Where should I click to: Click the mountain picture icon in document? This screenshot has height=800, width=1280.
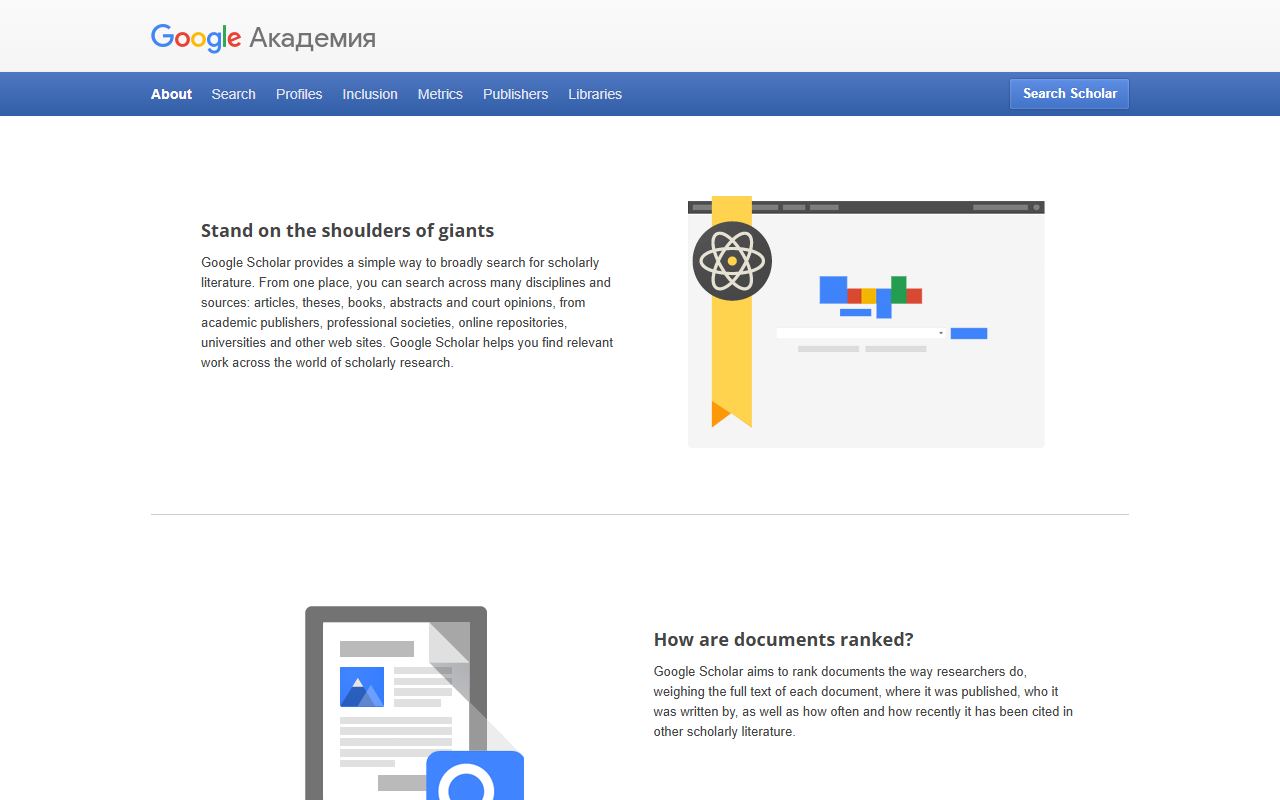[362, 687]
